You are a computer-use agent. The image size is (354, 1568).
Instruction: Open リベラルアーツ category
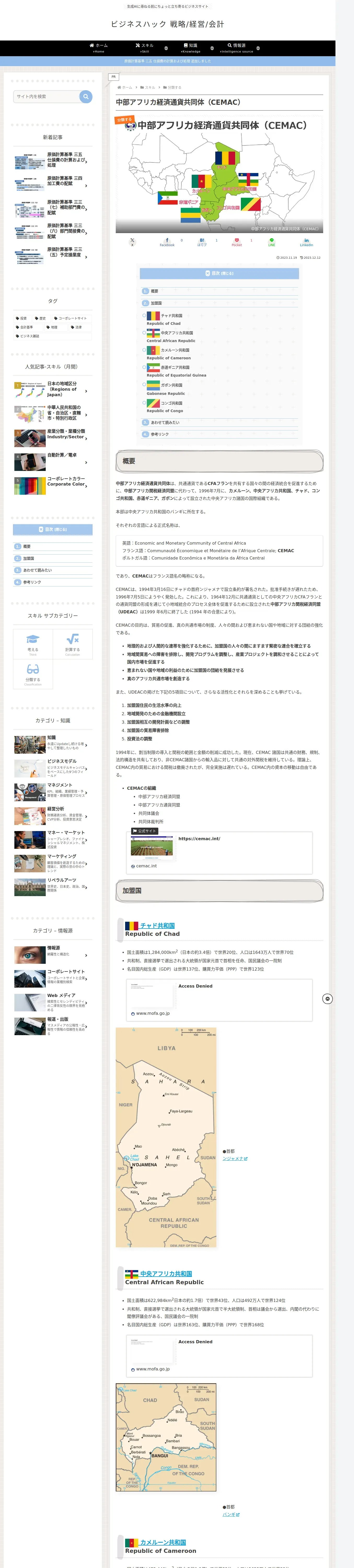(x=53, y=887)
